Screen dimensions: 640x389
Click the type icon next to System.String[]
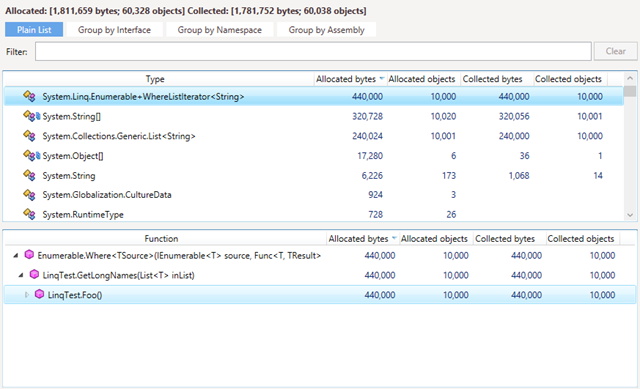coord(31,116)
